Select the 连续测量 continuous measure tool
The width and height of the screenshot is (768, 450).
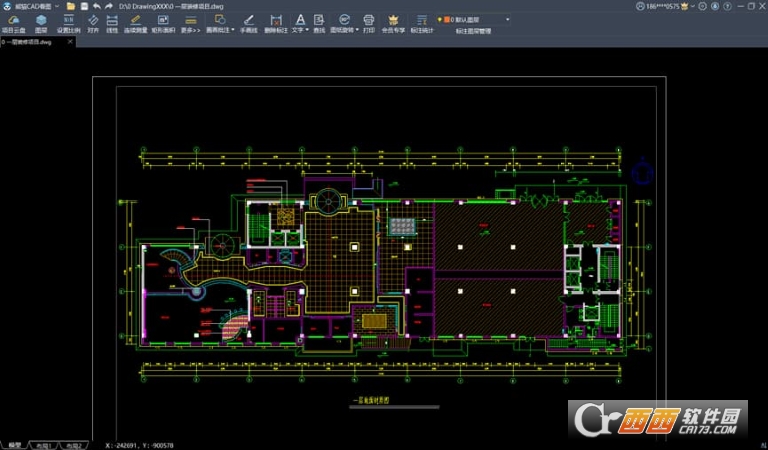[x=136, y=24]
